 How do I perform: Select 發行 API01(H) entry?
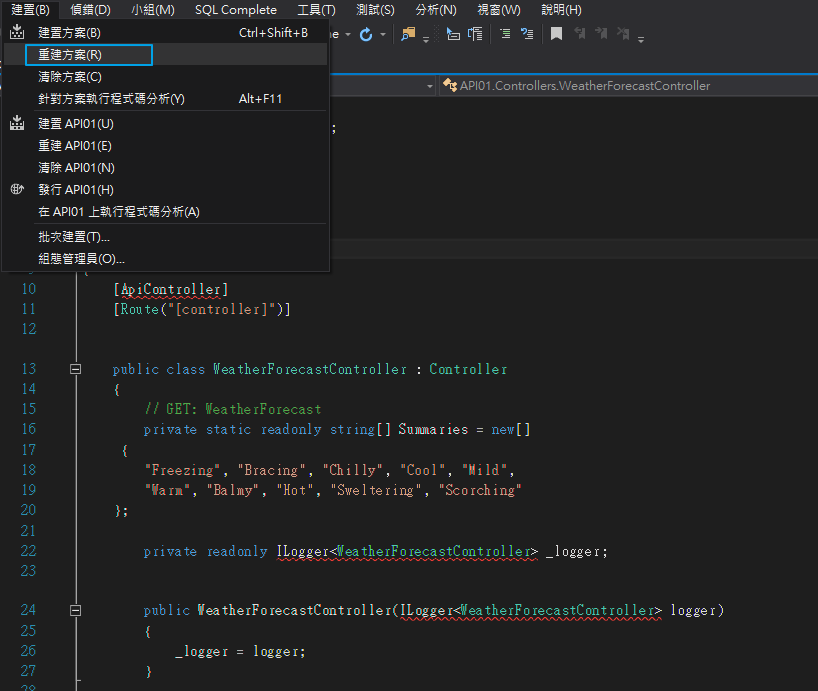tap(165, 189)
